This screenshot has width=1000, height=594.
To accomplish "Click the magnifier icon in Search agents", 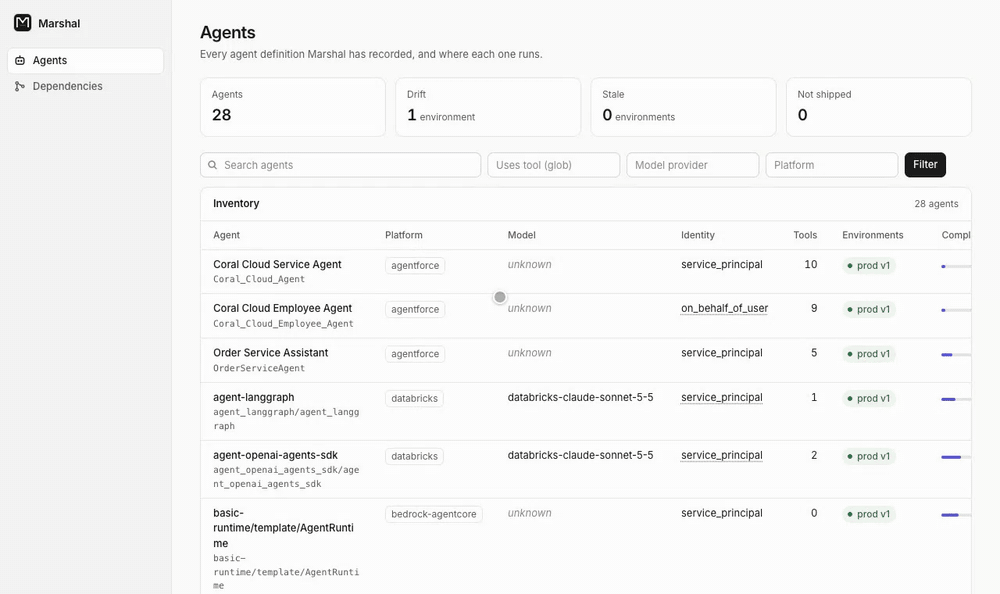I will [212, 165].
